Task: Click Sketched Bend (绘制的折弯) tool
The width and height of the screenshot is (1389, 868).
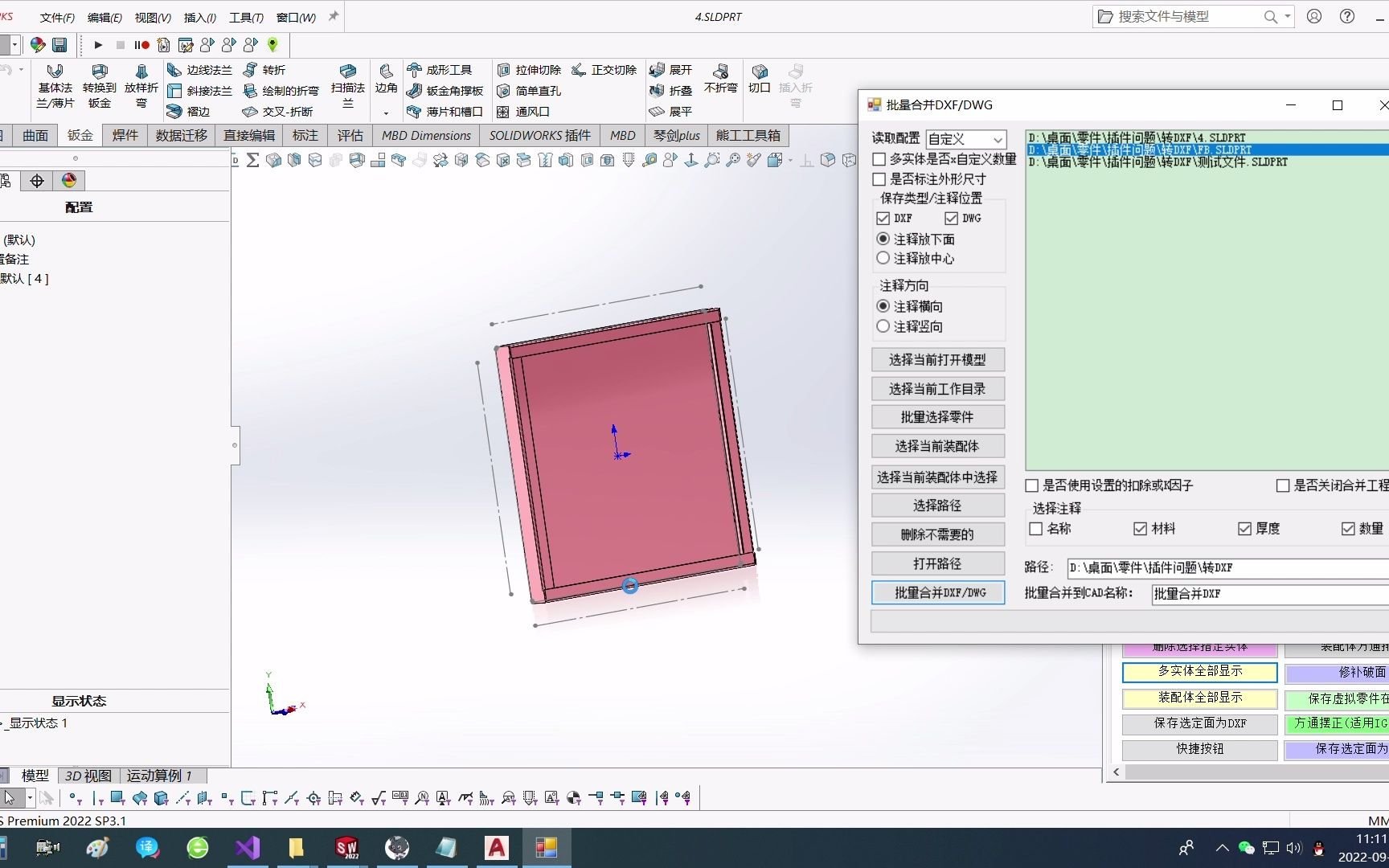Action: click(281, 91)
